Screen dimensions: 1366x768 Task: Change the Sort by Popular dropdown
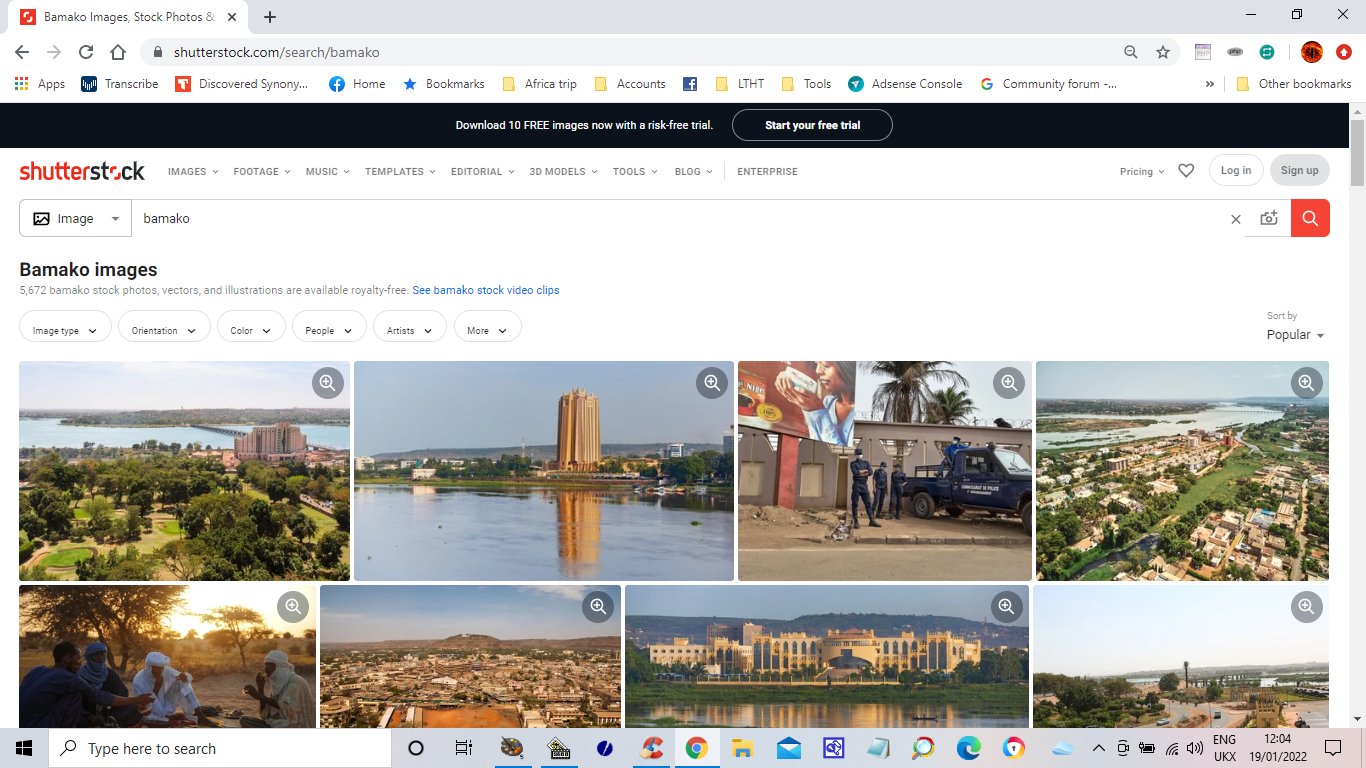pyautogui.click(x=1294, y=334)
